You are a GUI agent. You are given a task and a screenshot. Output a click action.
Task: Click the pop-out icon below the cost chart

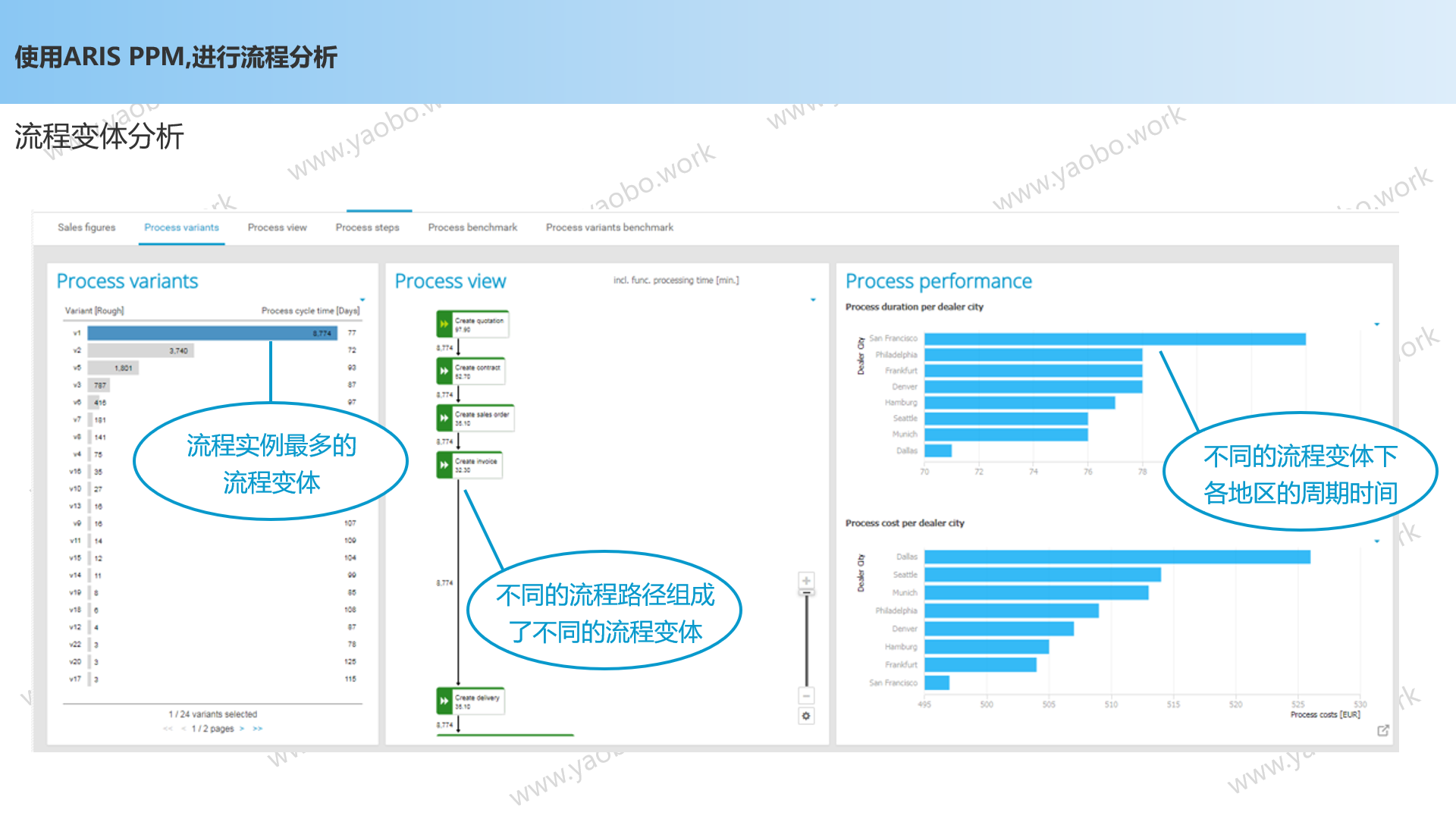coord(1383,730)
